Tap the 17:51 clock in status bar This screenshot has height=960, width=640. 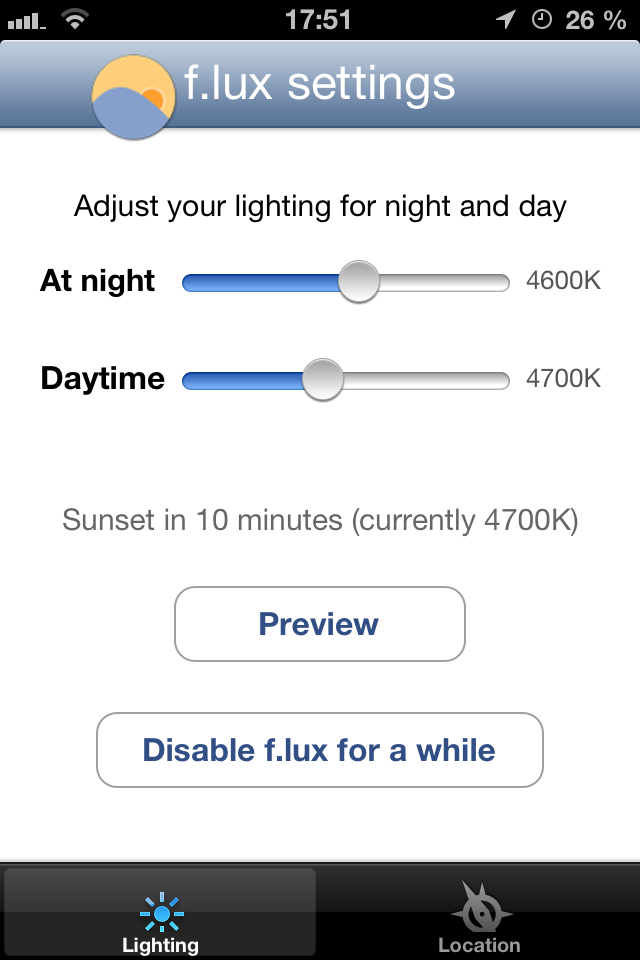(318, 20)
